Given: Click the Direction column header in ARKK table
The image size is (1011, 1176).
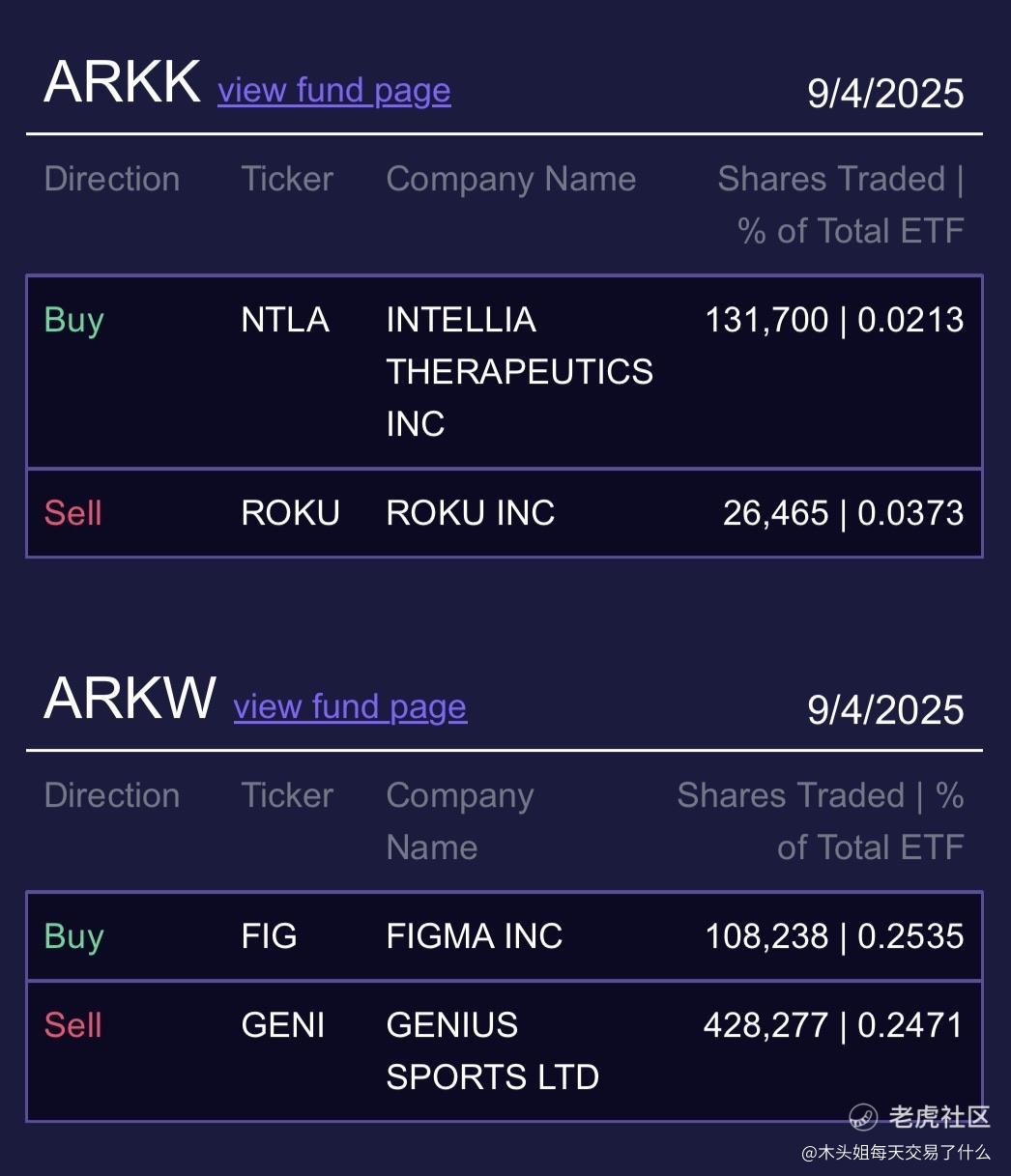Looking at the screenshot, I should (x=112, y=179).
